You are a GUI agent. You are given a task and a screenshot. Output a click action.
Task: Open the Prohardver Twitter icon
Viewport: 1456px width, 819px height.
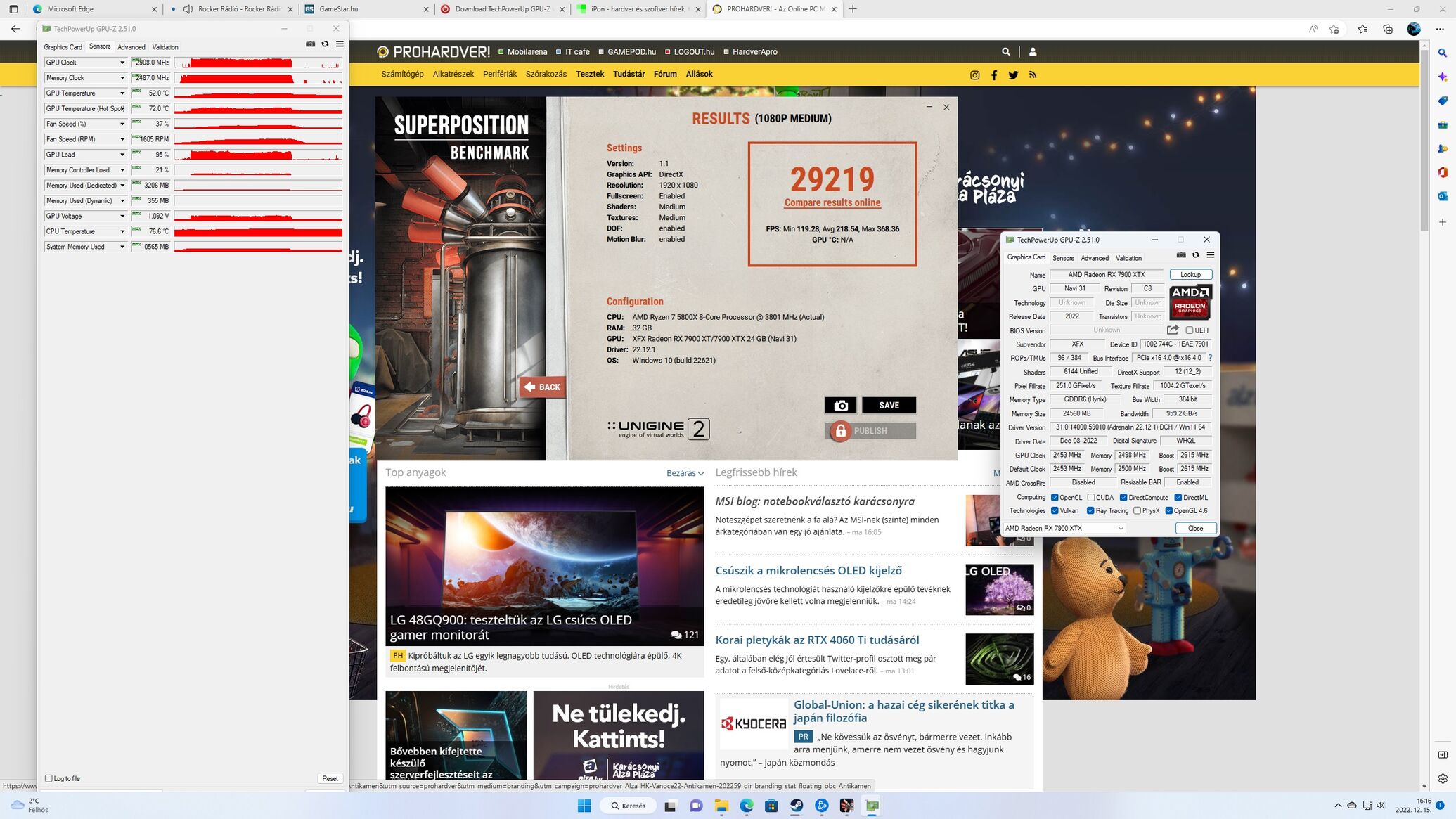pyautogui.click(x=1013, y=75)
